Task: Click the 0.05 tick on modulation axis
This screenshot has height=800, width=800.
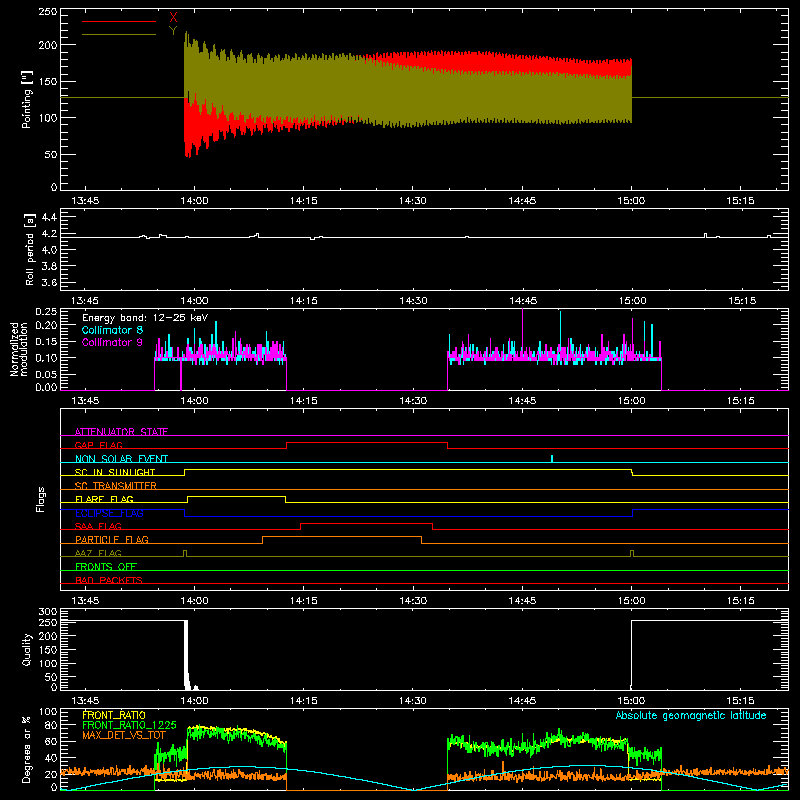Action: pos(46,374)
